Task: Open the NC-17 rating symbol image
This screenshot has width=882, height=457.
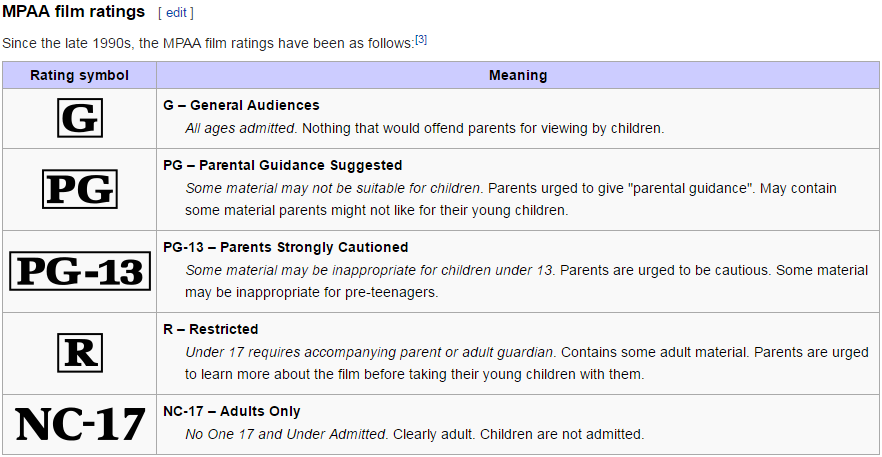Action: point(80,424)
